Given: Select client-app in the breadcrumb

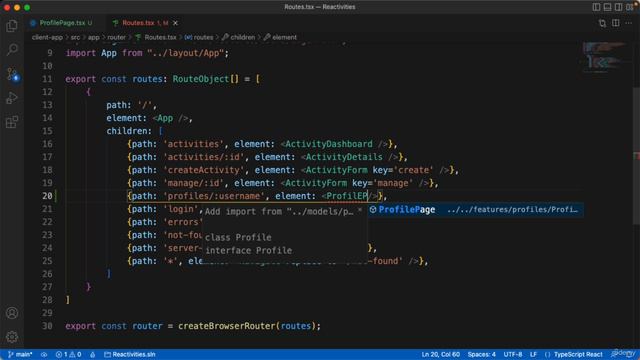Looking at the screenshot, I should [x=47, y=37].
